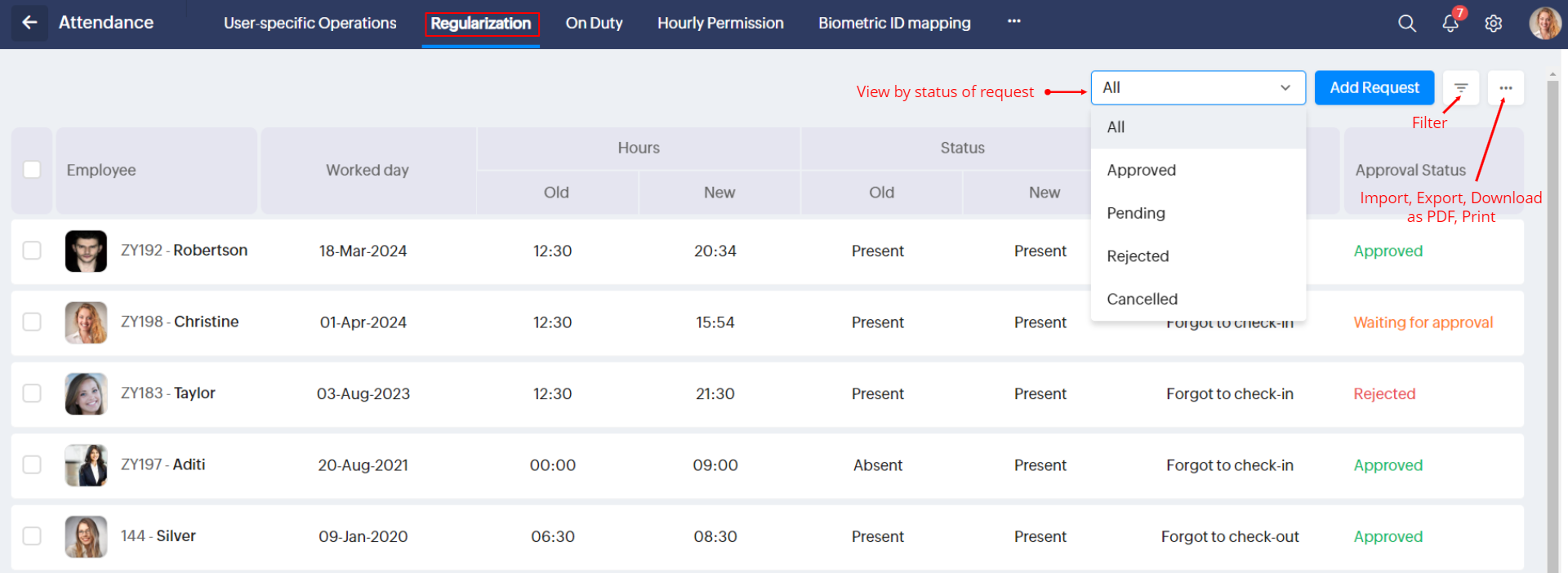Click Christine's profile photo thumbnail
This screenshot has width=1568, height=573.
pos(86,322)
